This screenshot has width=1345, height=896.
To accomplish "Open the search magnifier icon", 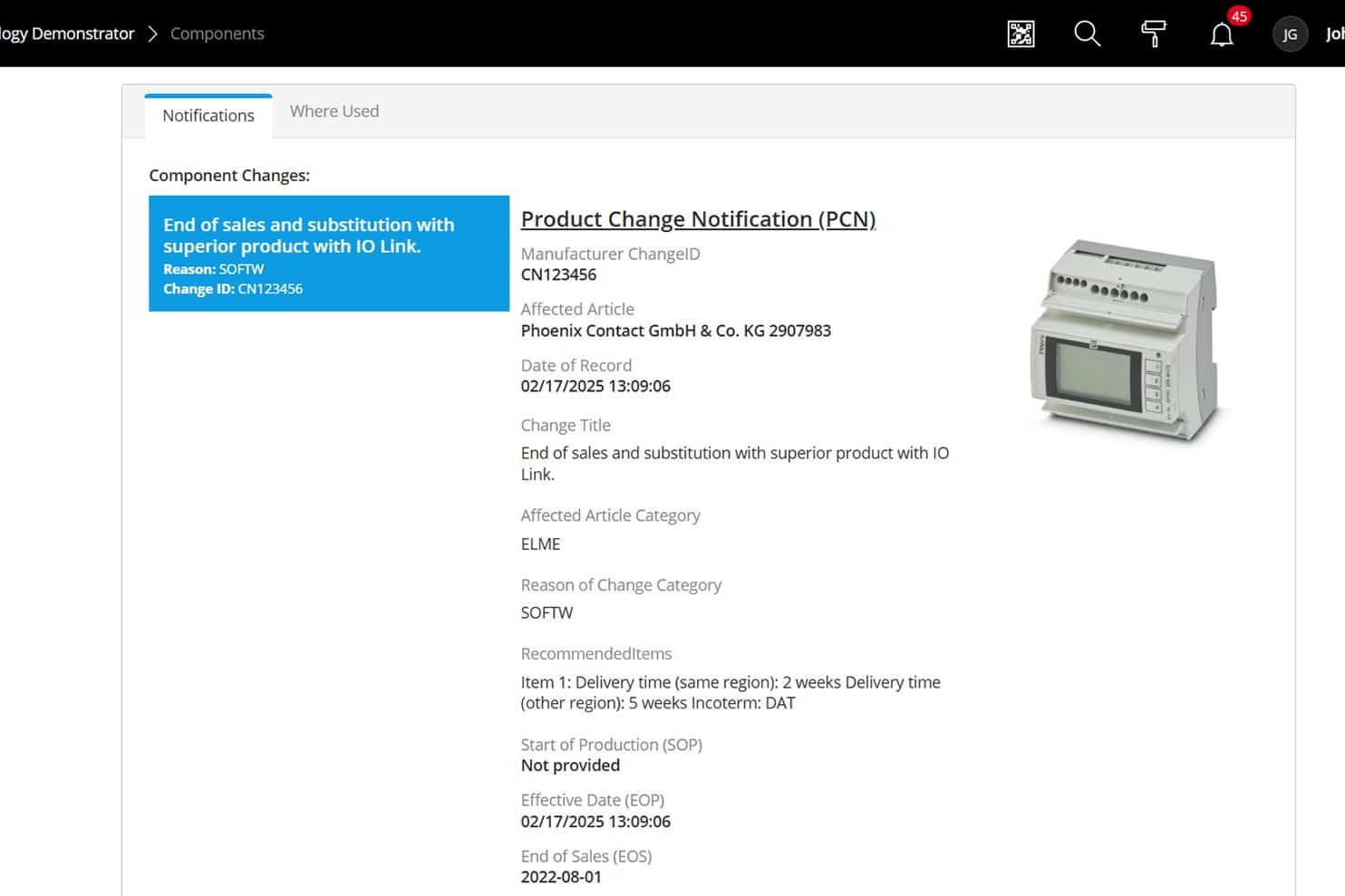I will (x=1087, y=34).
